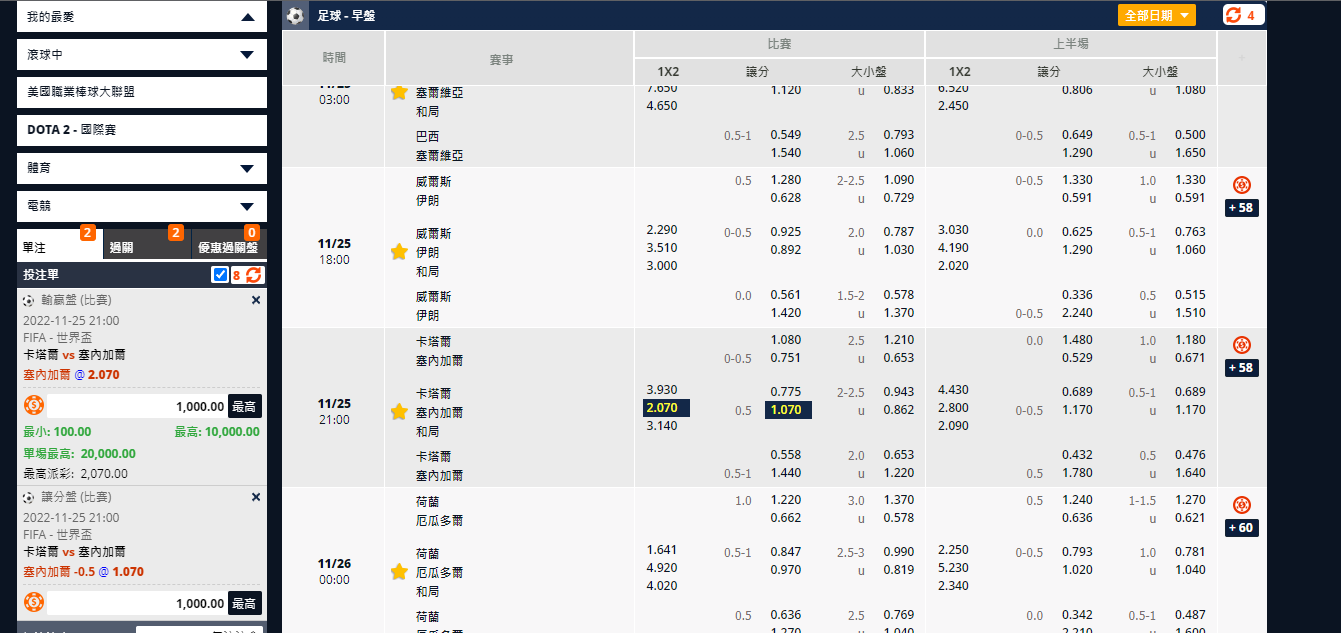The height and width of the screenshot is (633, 1341).
Task: Remove the 輸贏盤 bet from slip
Action: [x=255, y=300]
